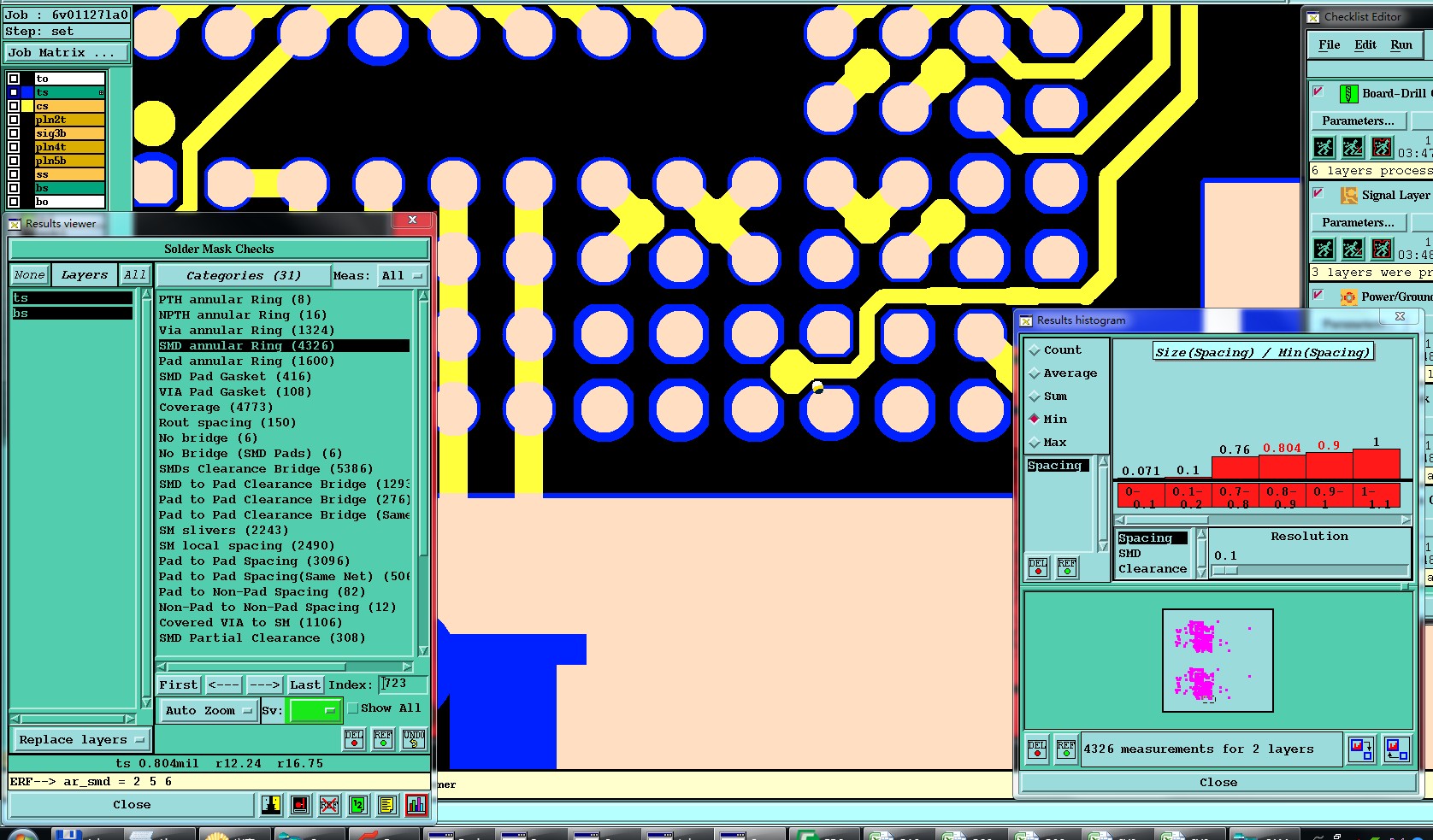Toggle Signal Layer checklist checkbox
The image size is (1433, 840).
pos(1318,193)
